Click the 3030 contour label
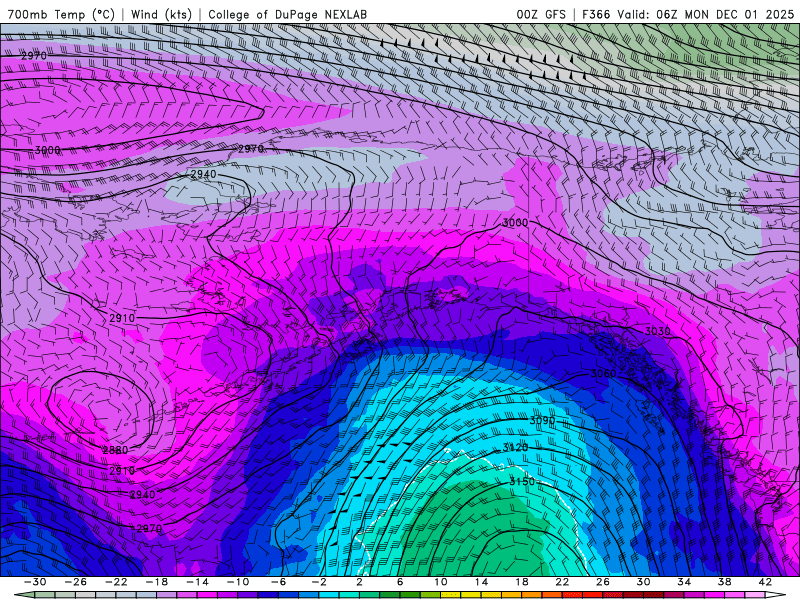Viewport: 800px width, 600px height. 658,331
